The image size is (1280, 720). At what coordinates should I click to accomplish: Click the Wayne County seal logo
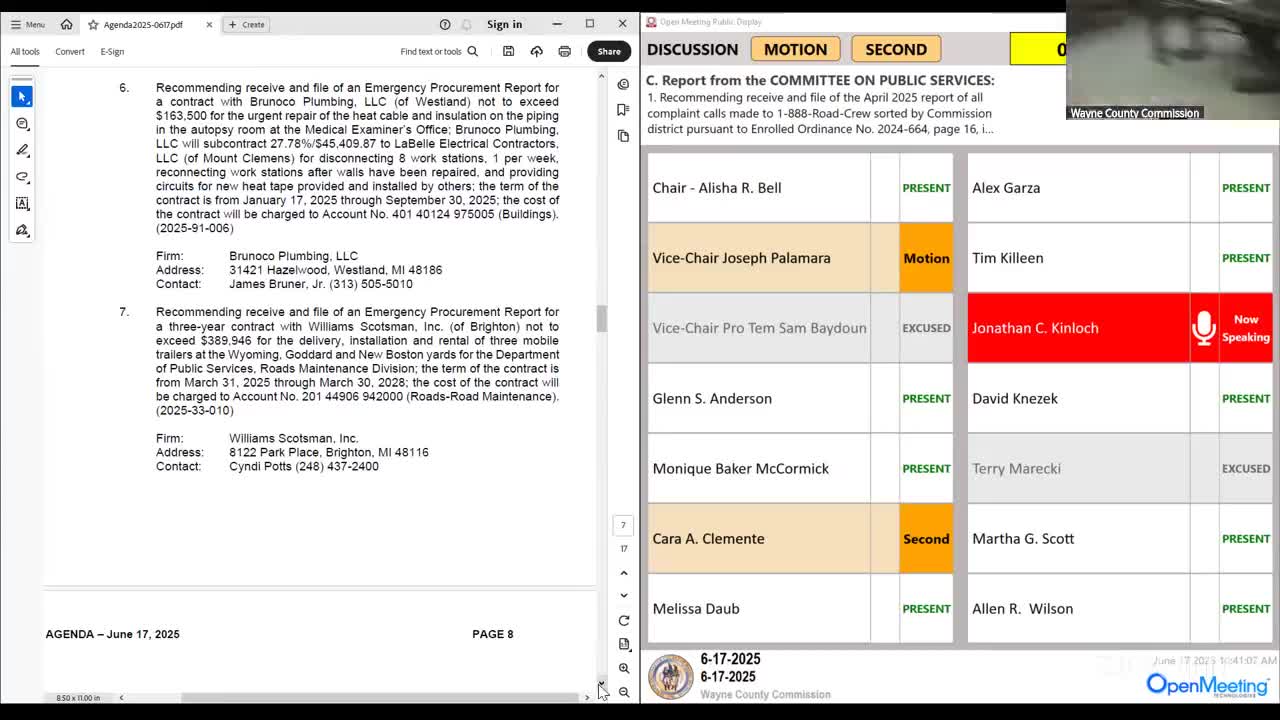pos(671,676)
